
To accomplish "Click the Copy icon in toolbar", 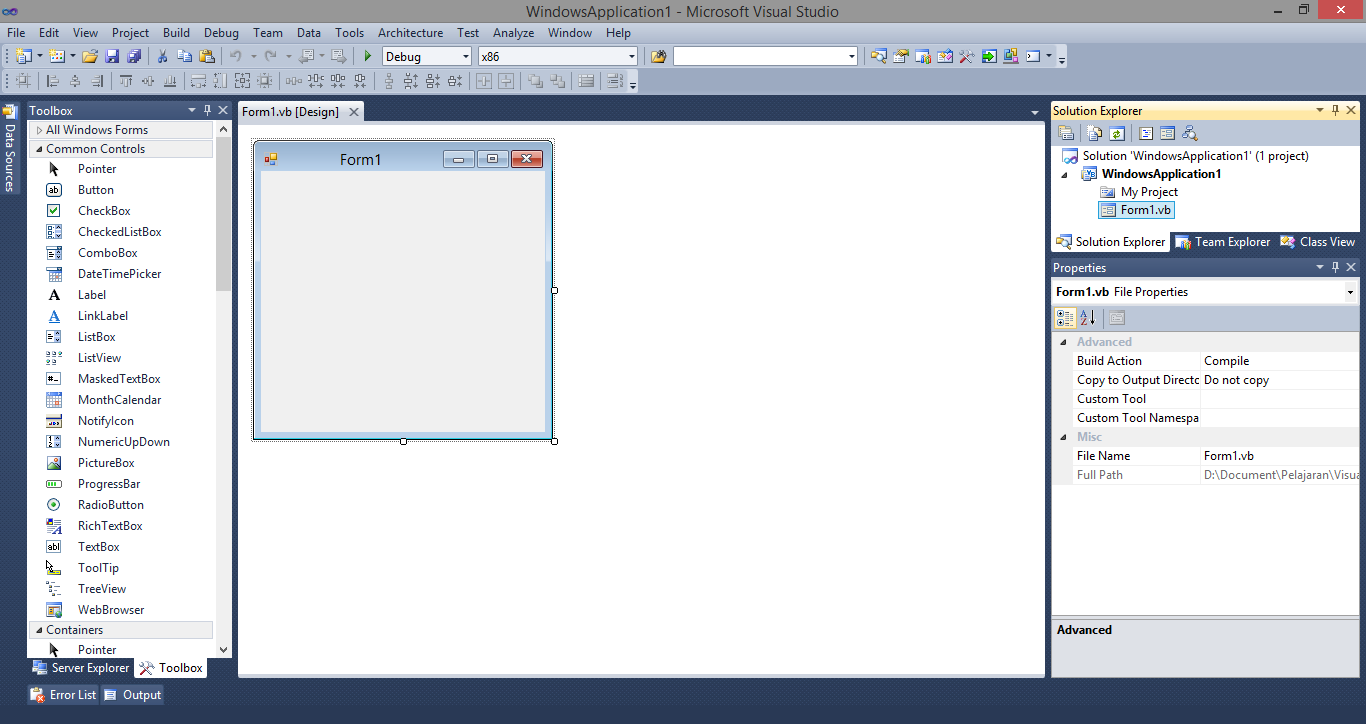I will click(x=184, y=56).
